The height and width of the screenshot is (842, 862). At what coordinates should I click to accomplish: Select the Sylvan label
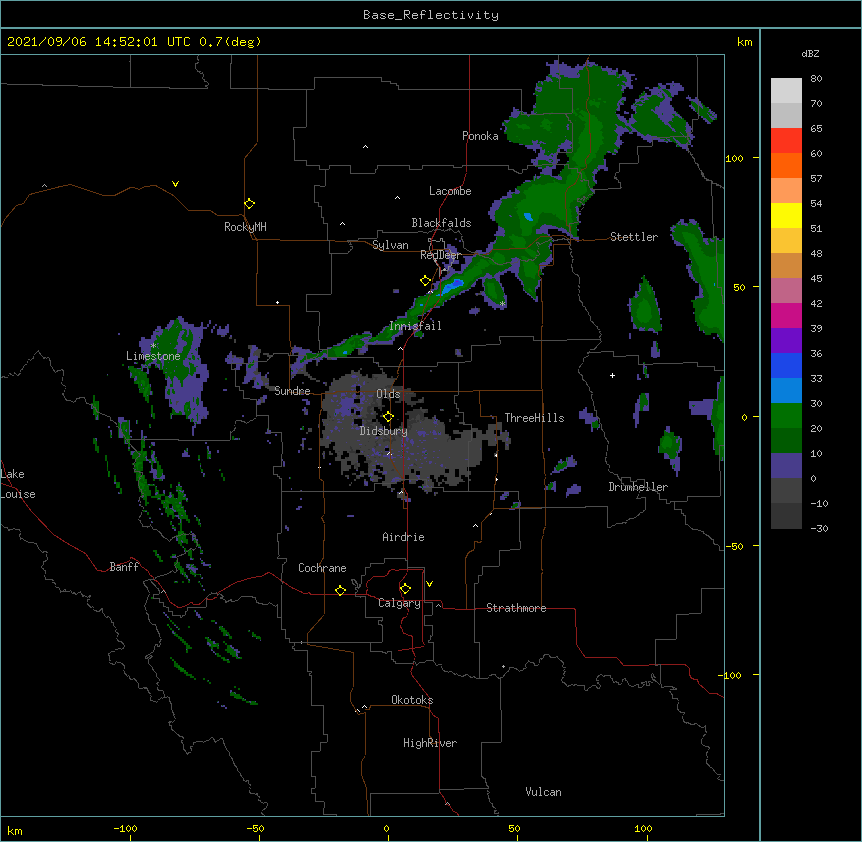(x=390, y=245)
